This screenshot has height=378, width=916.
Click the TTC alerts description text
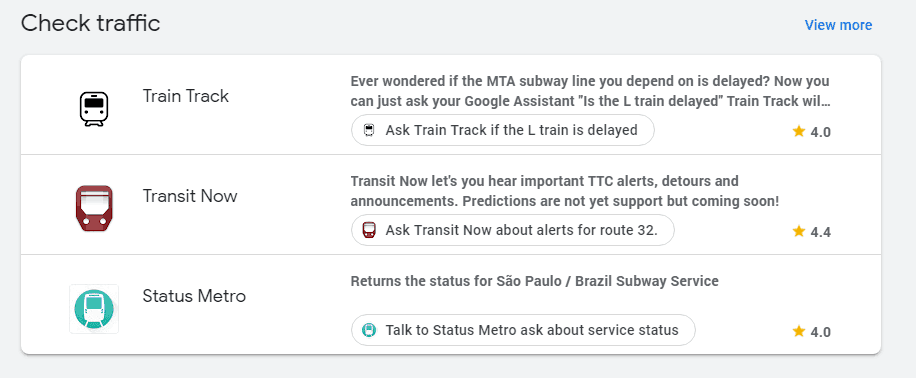tap(565, 191)
